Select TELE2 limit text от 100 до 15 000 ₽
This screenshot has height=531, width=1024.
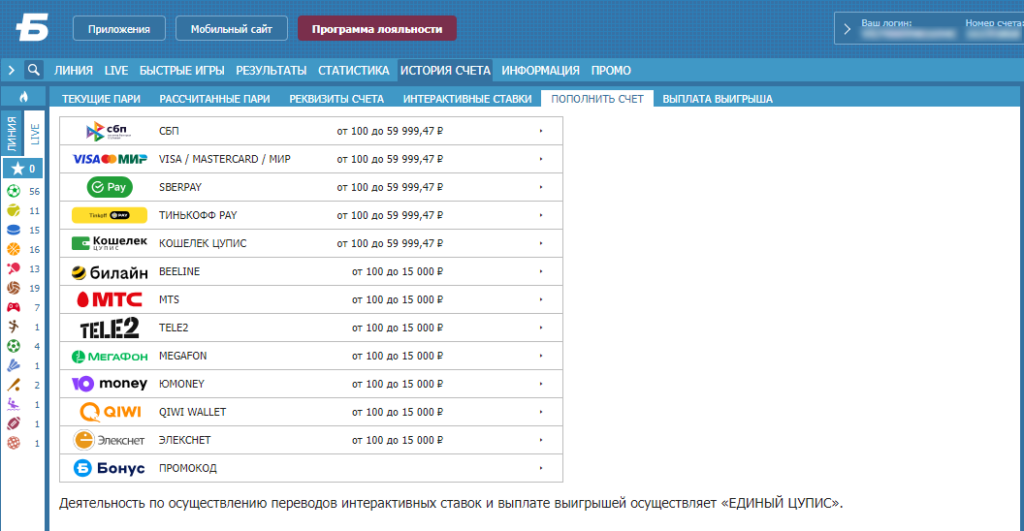pyautogui.click(x=397, y=328)
